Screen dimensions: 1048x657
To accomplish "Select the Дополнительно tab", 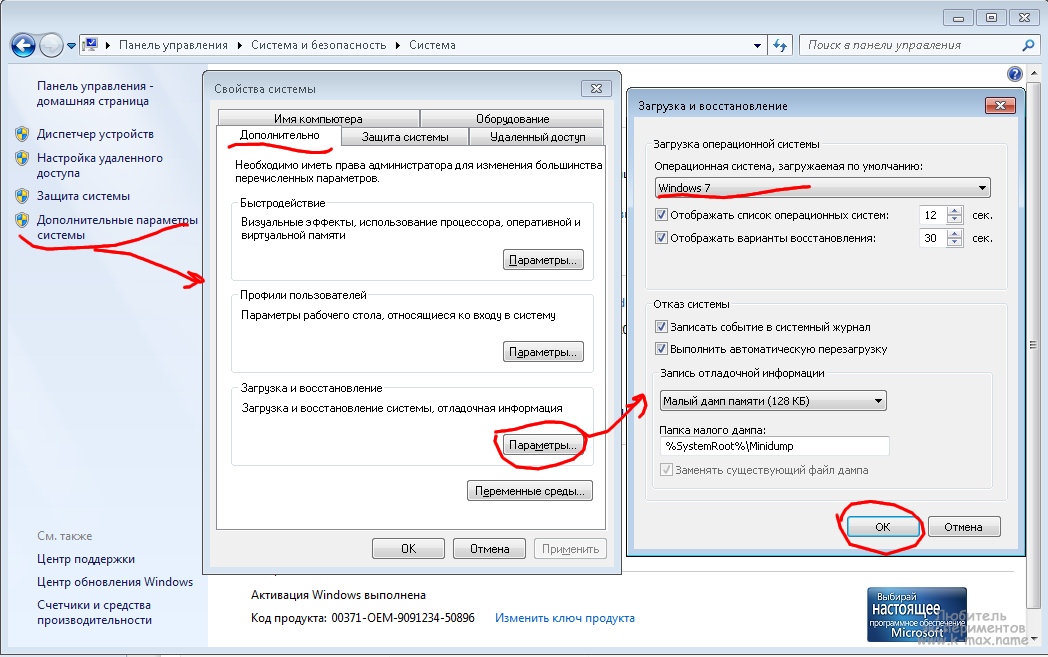I will [279, 135].
